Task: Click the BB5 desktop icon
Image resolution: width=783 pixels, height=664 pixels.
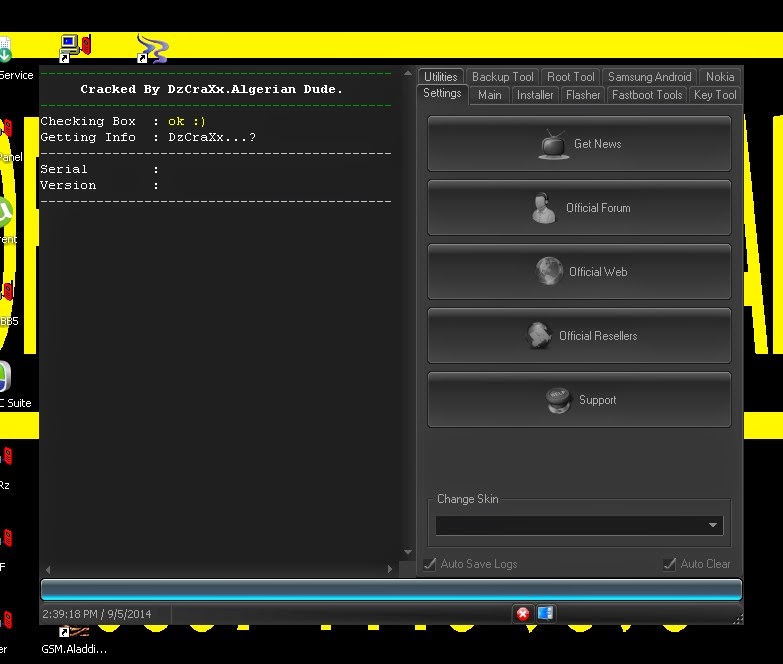Action: 9,305
